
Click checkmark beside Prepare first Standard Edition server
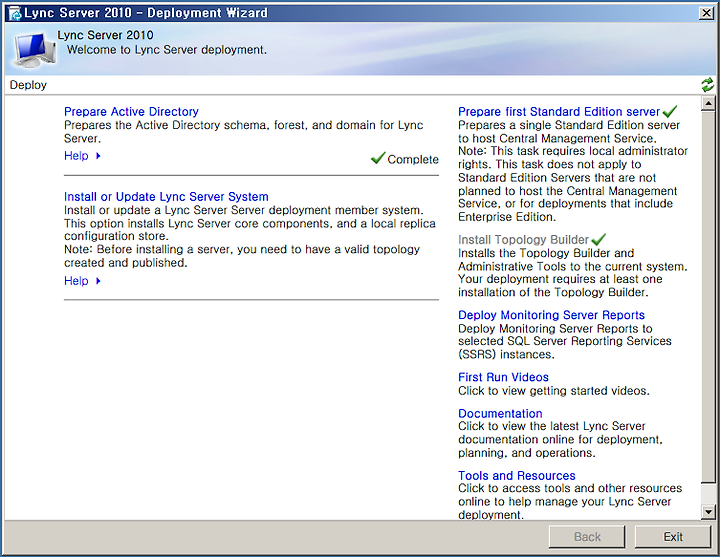pos(670,111)
